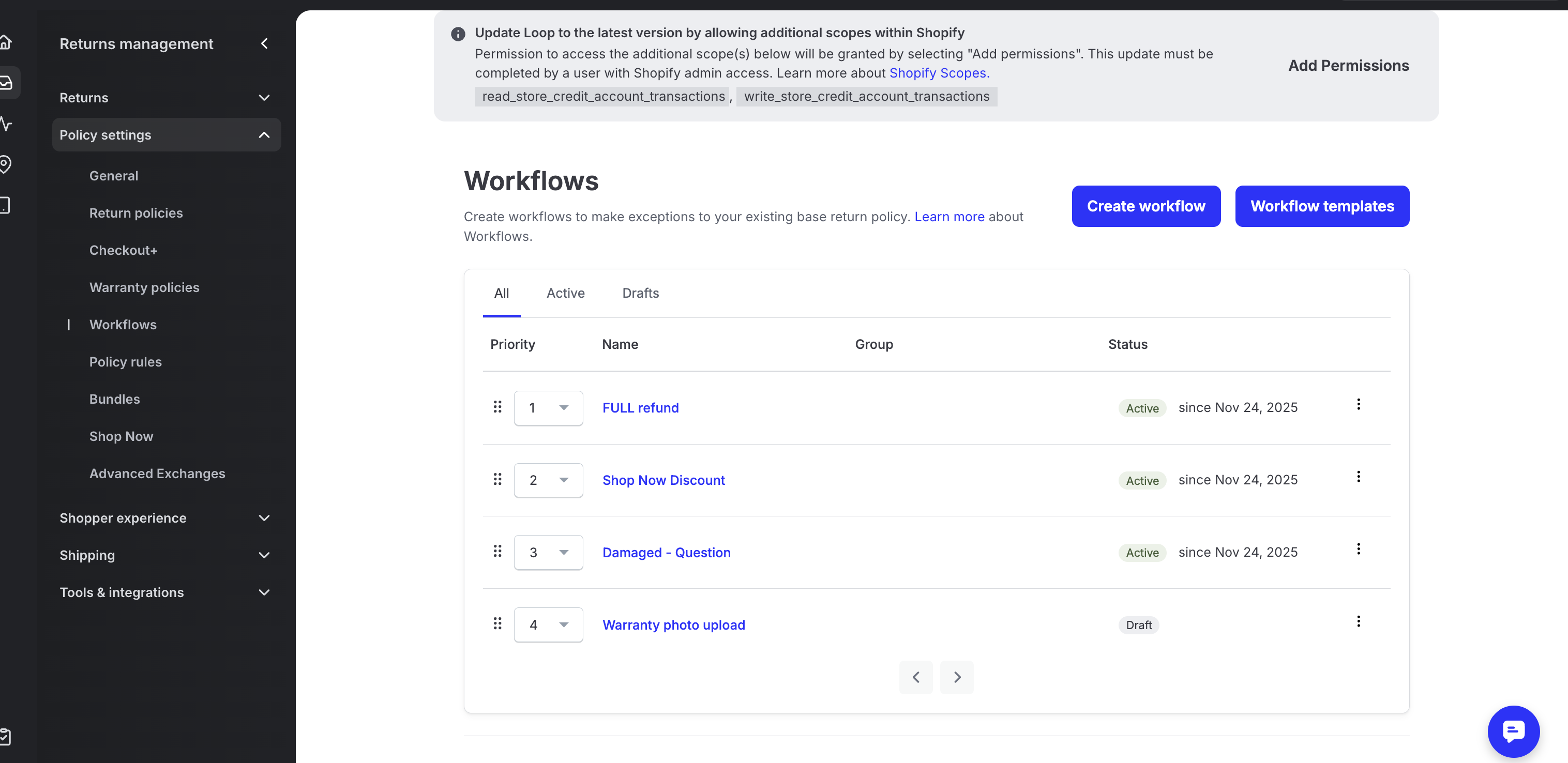Open kebab menu for Warranty photo upload
1568x763 pixels.
(x=1358, y=621)
